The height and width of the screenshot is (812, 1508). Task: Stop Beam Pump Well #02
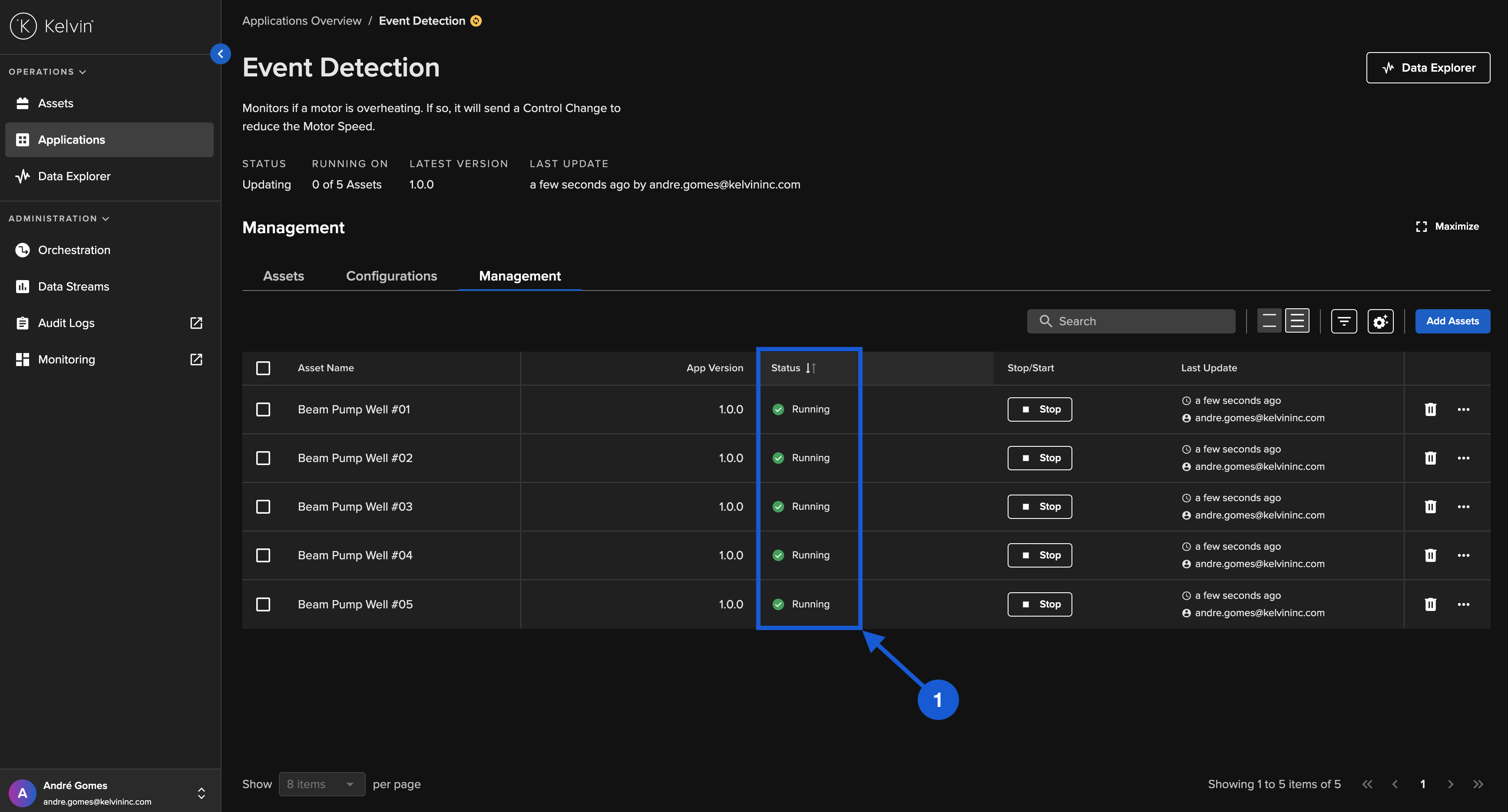click(1040, 458)
